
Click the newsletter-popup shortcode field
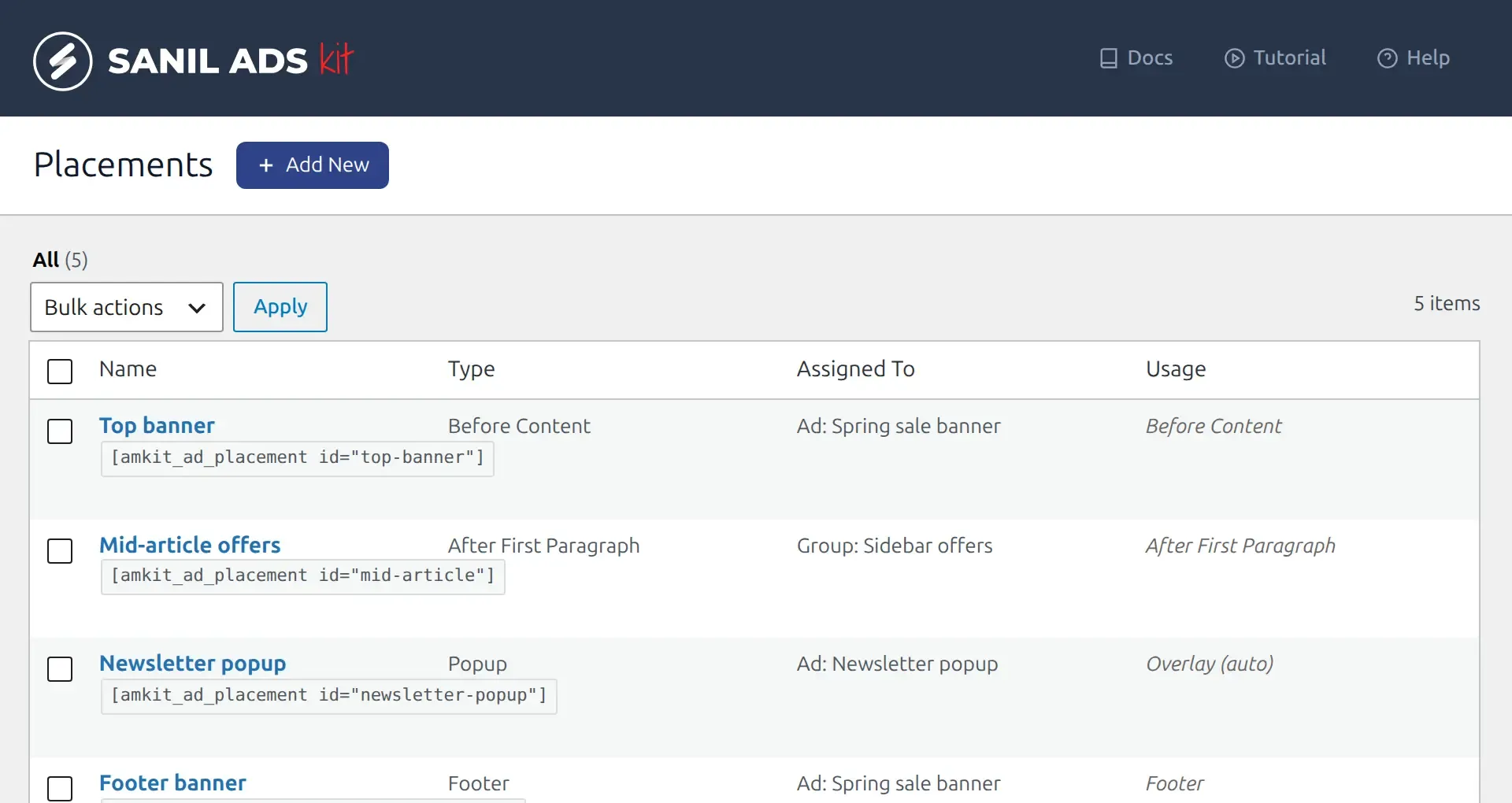[329, 697]
